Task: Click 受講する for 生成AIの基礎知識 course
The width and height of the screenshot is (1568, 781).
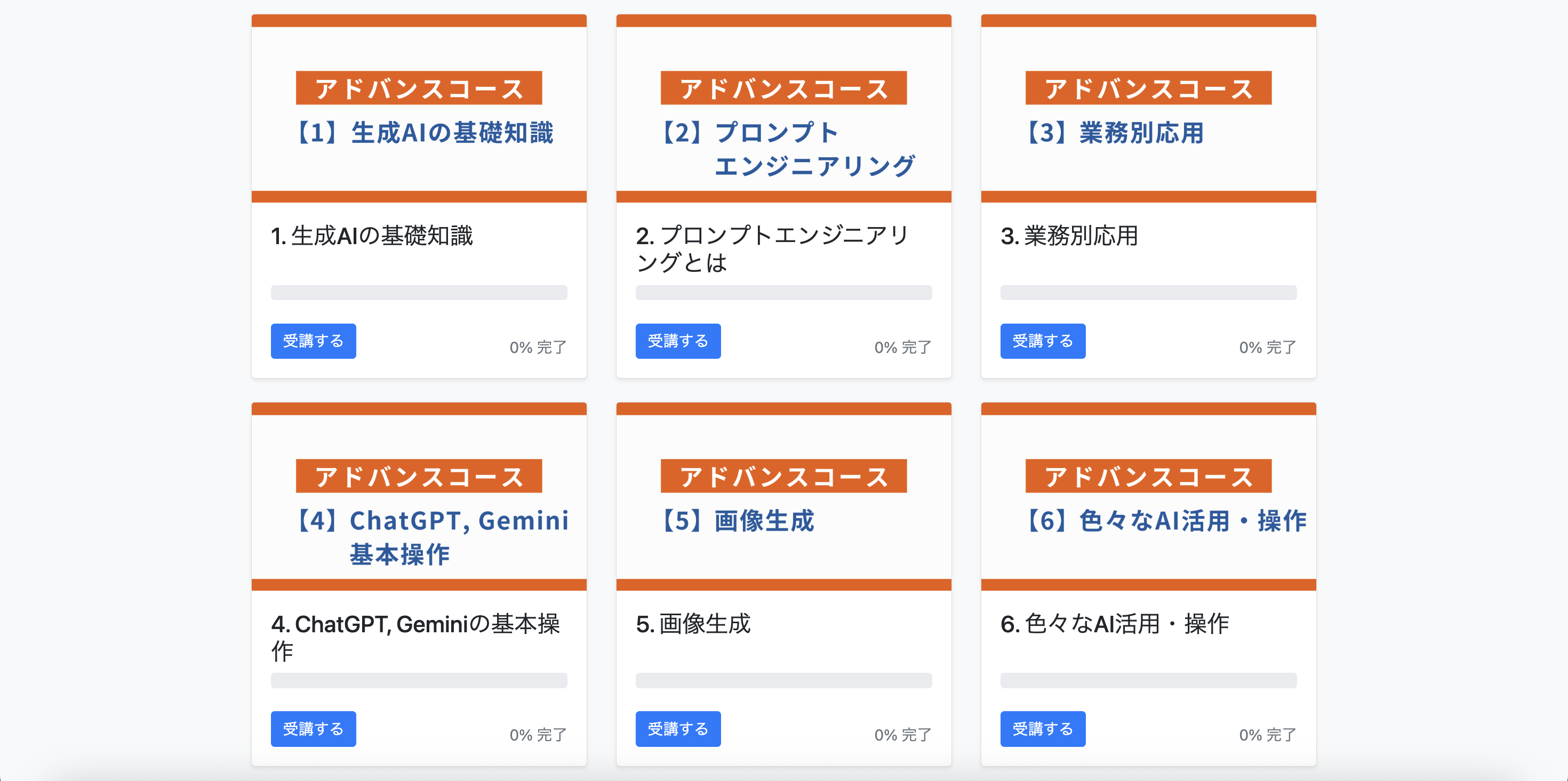Action: (313, 341)
